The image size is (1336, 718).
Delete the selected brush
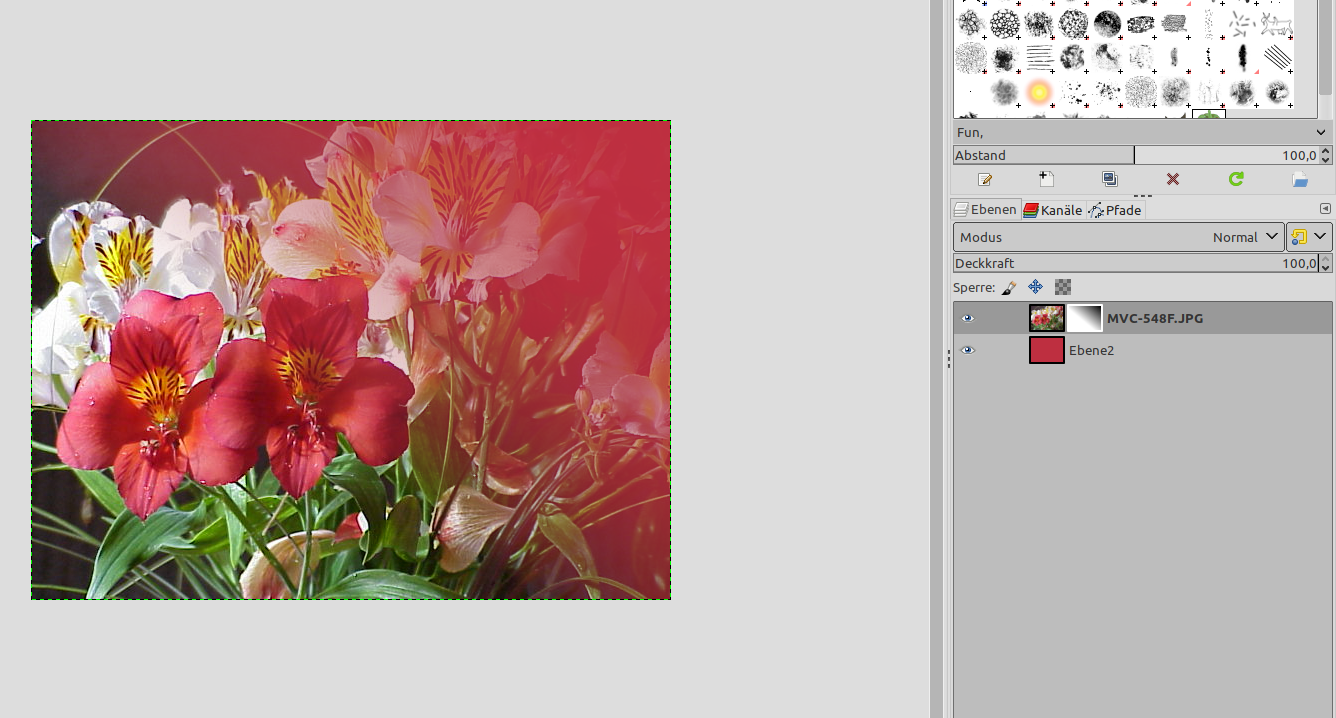click(1173, 179)
